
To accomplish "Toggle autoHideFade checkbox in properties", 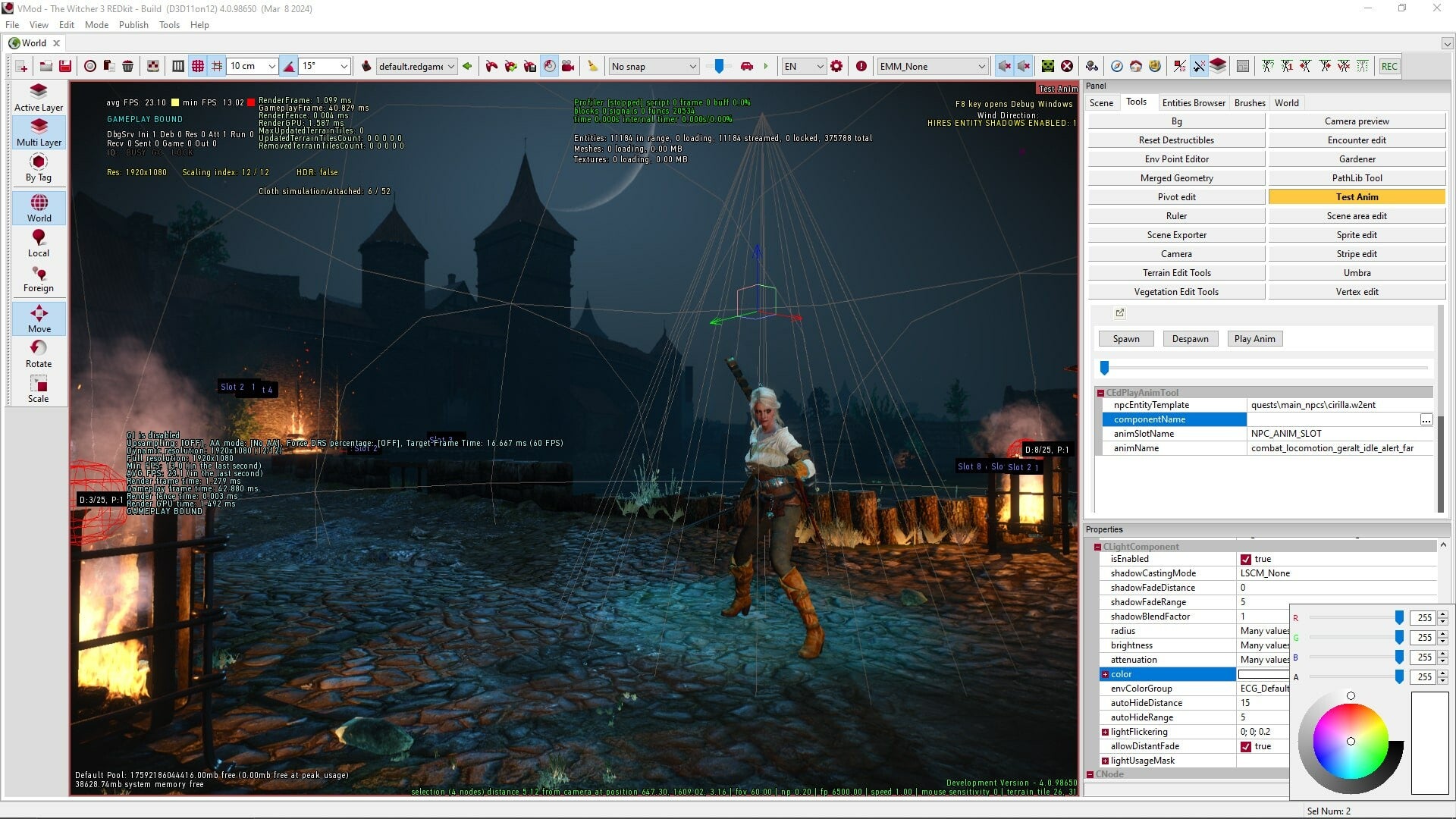I will [1245, 746].
